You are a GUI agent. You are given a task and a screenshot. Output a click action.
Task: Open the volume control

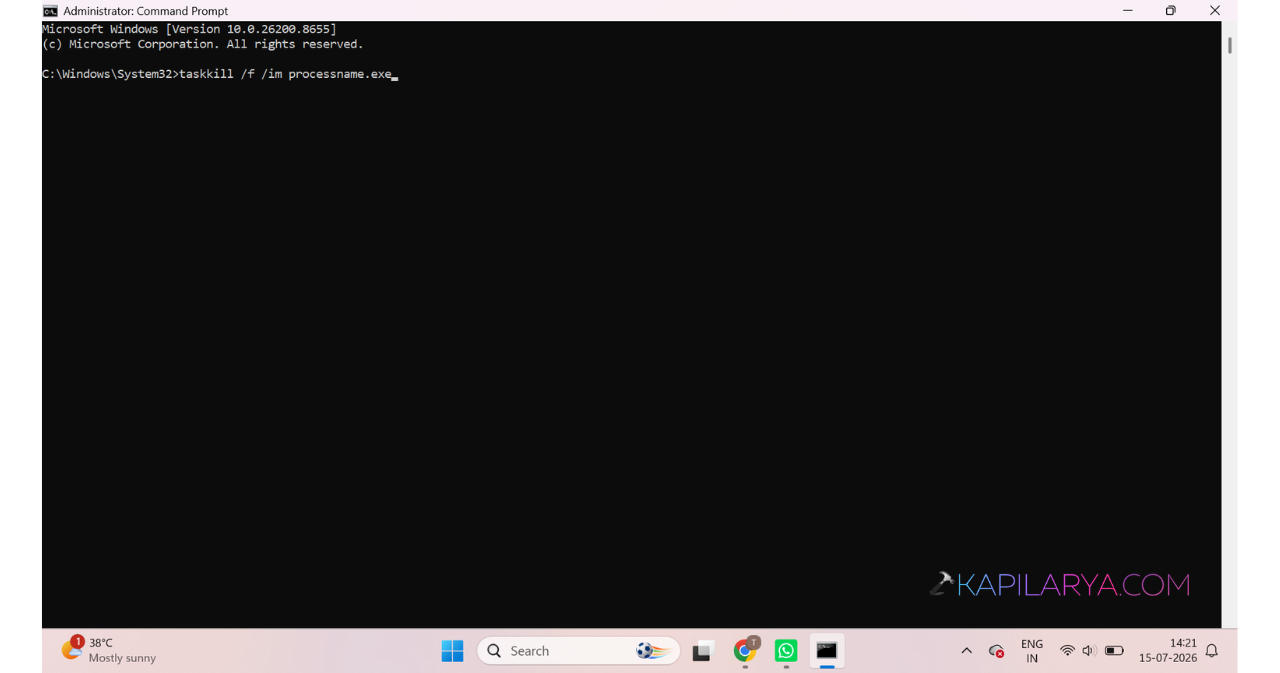(1089, 651)
